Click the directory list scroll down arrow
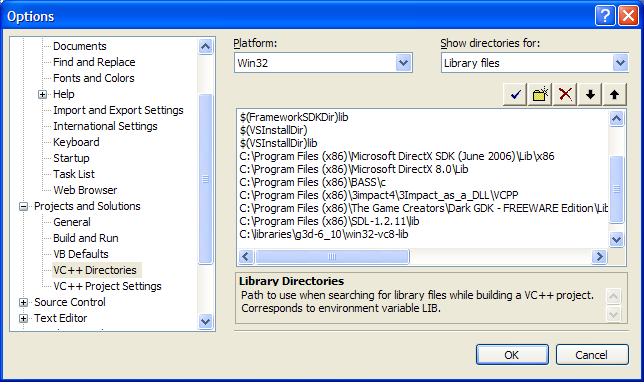 (x=616, y=239)
